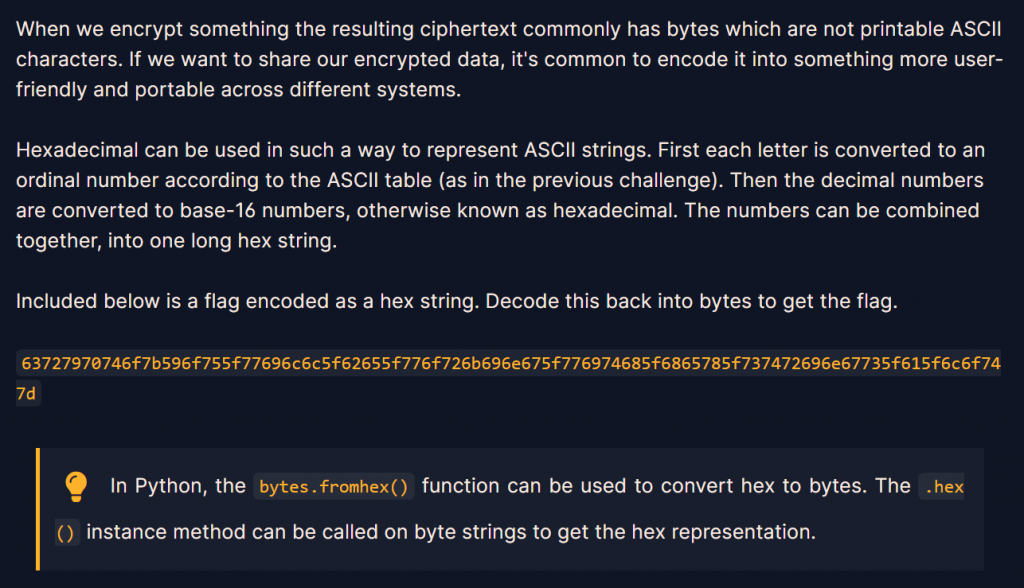Click the trailing "7d" hex characters

coord(27,393)
